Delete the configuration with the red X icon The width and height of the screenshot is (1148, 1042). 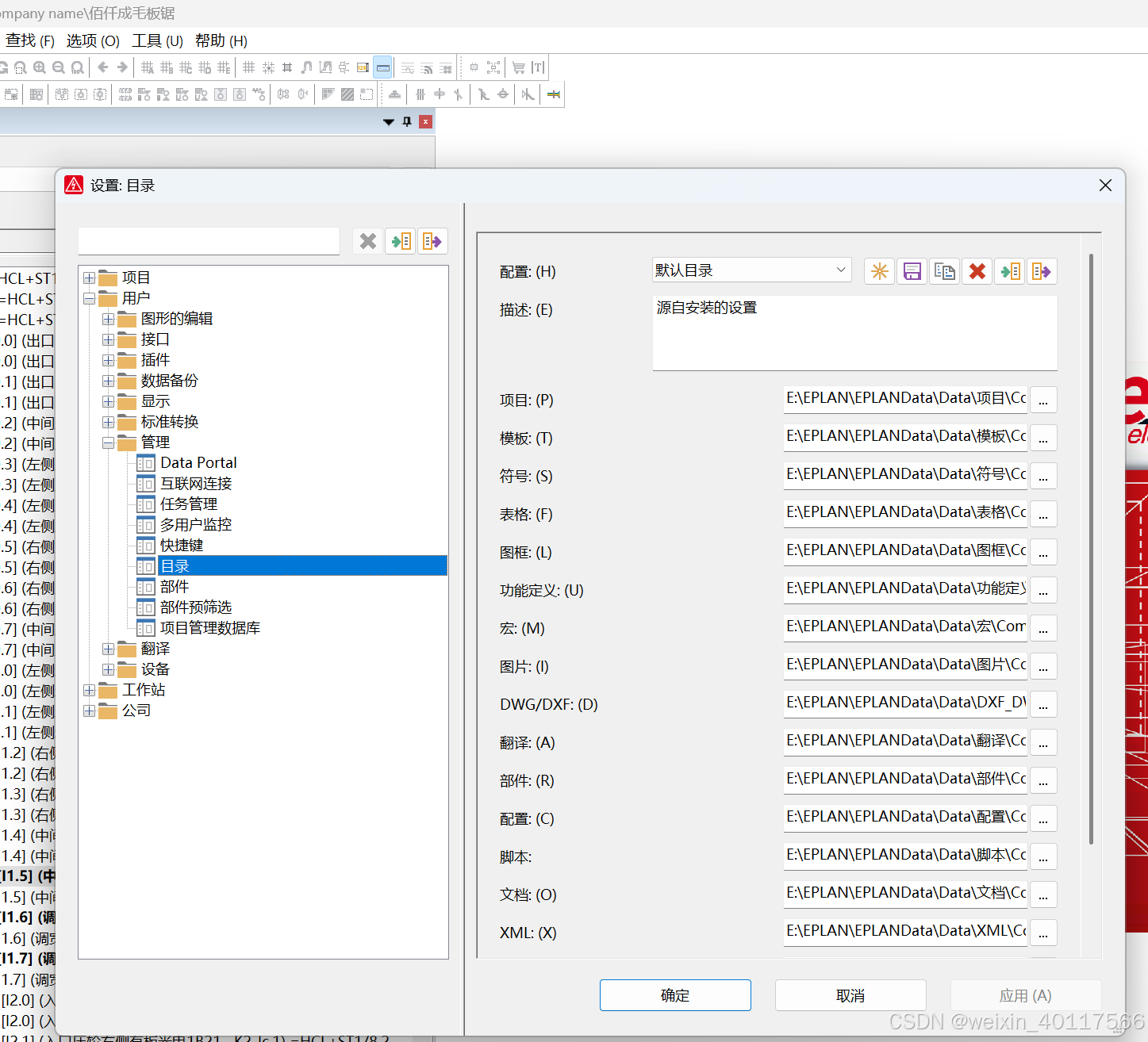[977, 271]
